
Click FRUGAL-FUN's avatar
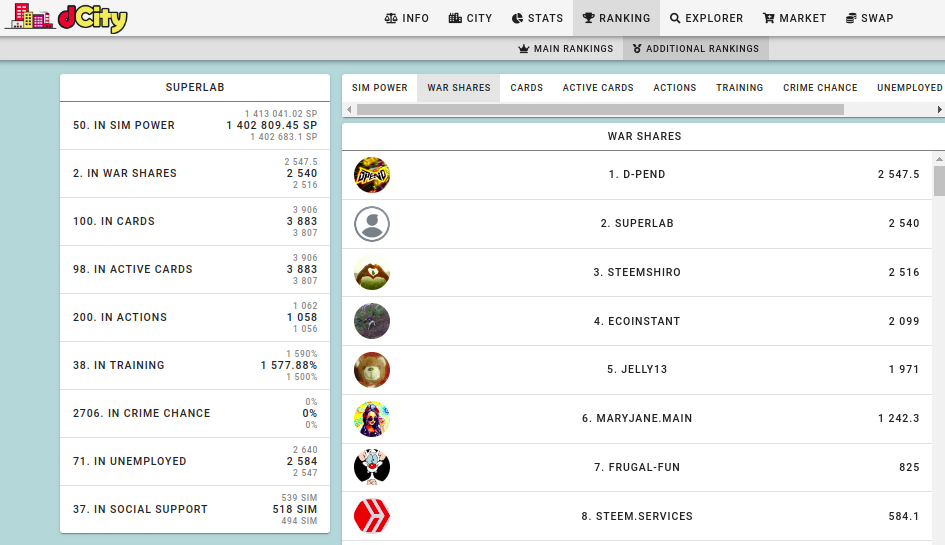coord(372,467)
